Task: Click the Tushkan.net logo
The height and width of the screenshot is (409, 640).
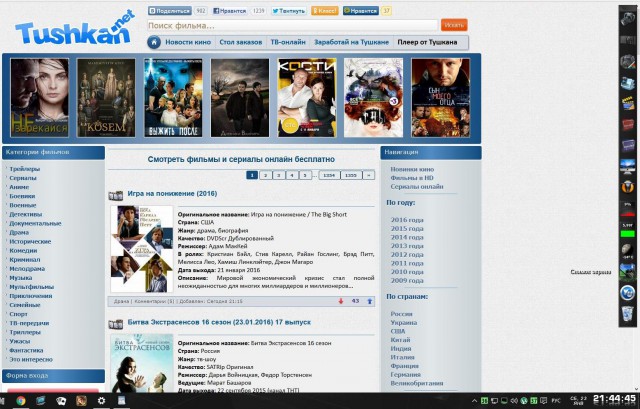Action: (x=75, y=28)
